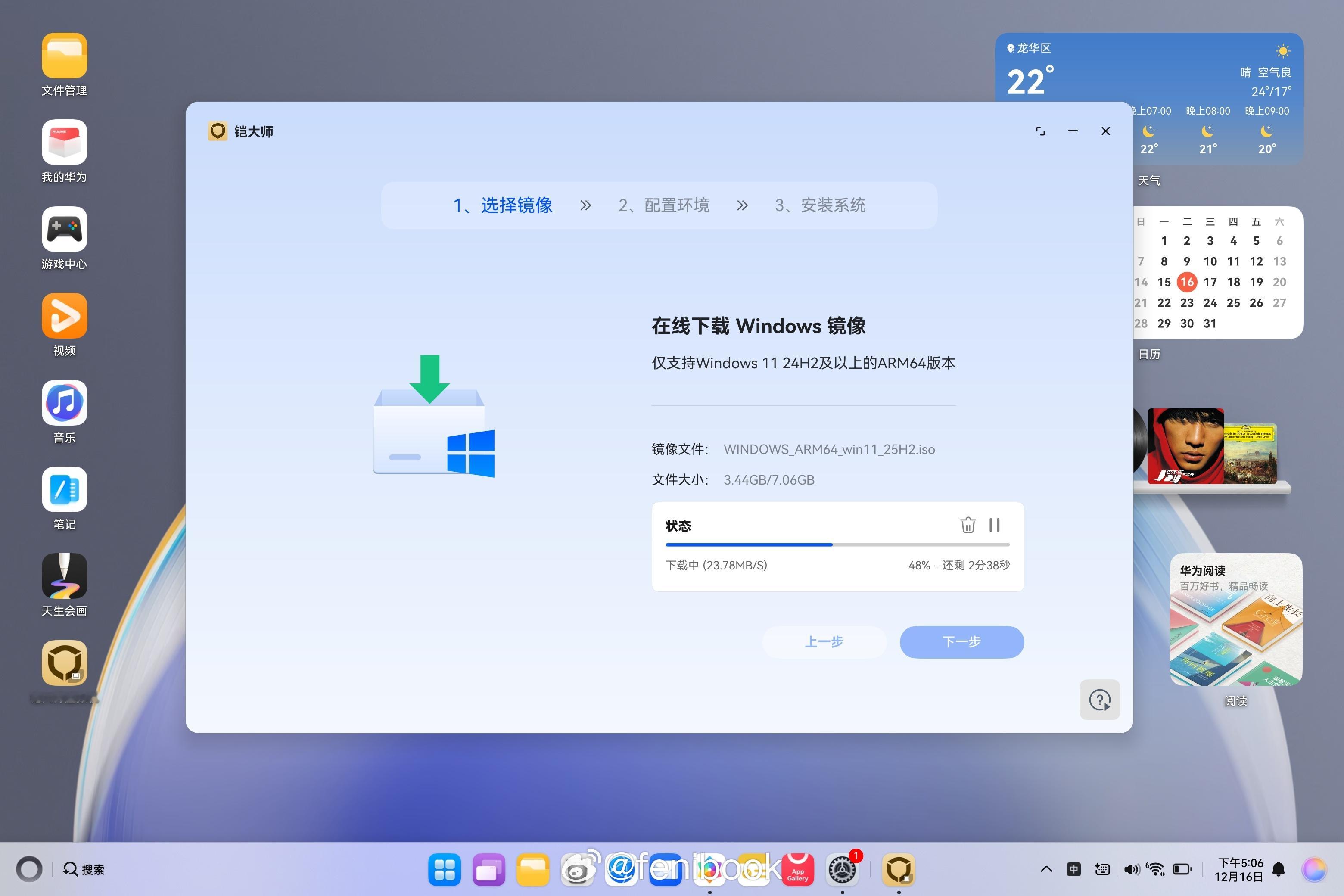Open 文件管理 desktop icon
The width and height of the screenshot is (1344, 896).
click(x=64, y=56)
